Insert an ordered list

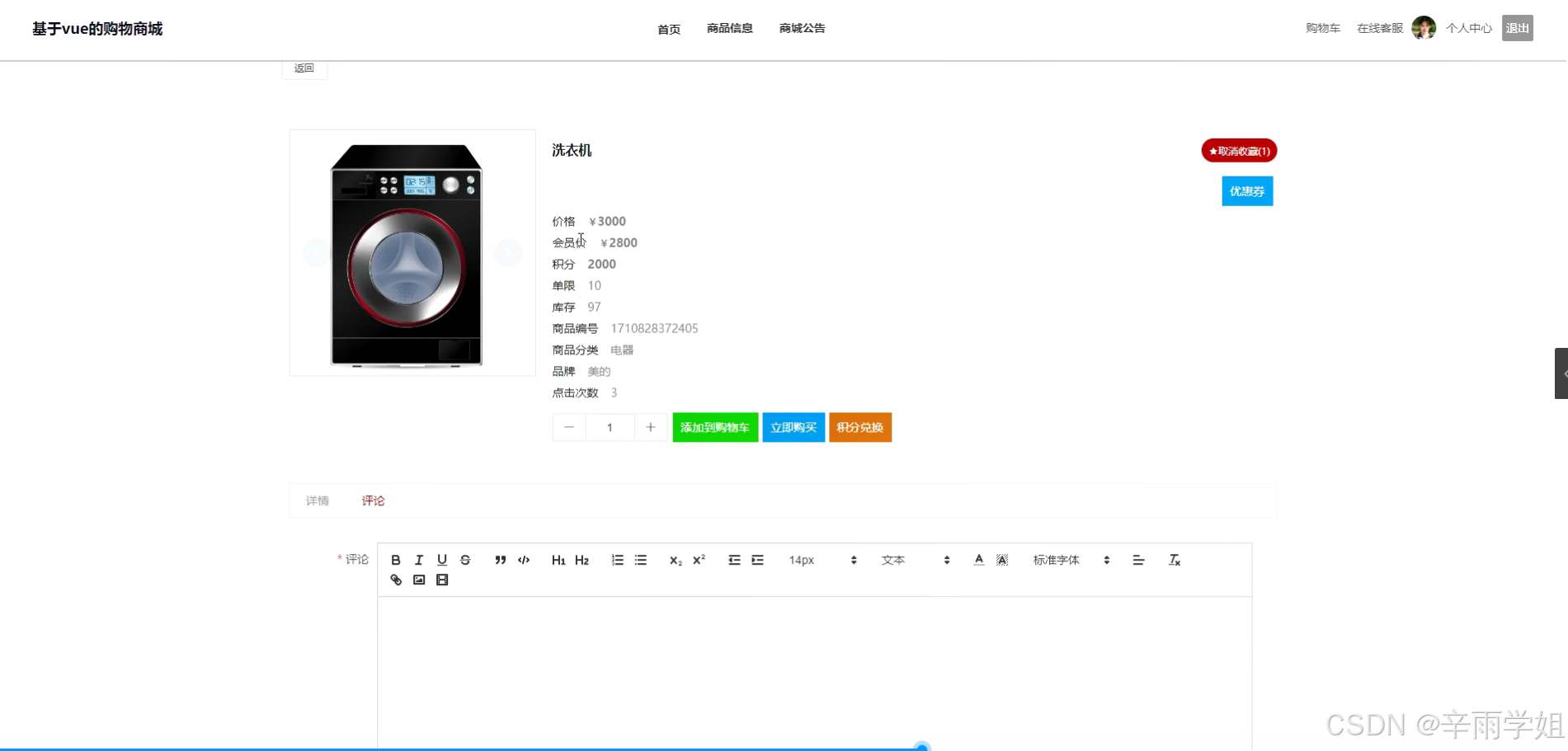click(x=617, y=560)
